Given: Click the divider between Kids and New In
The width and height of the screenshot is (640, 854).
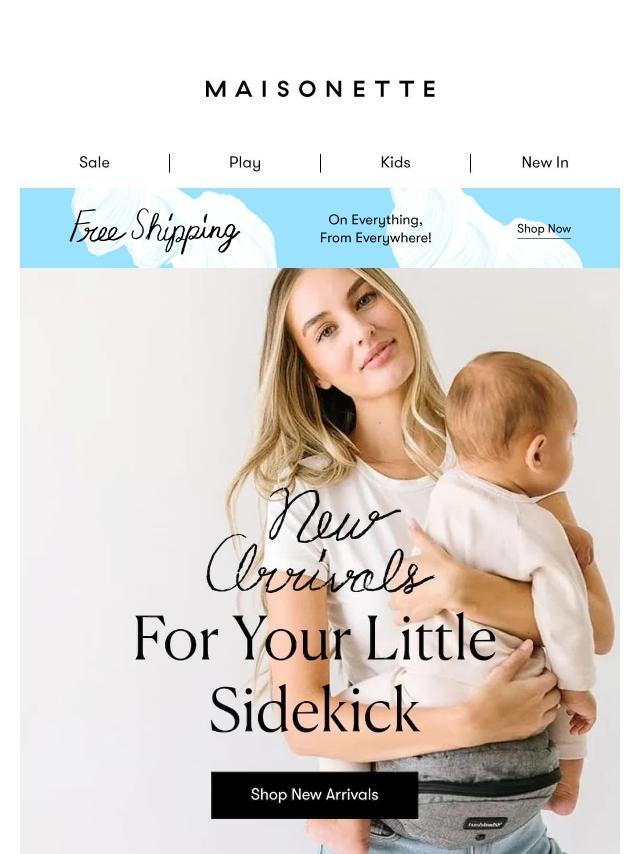Looking at the screenshot, I should (471, 163).
